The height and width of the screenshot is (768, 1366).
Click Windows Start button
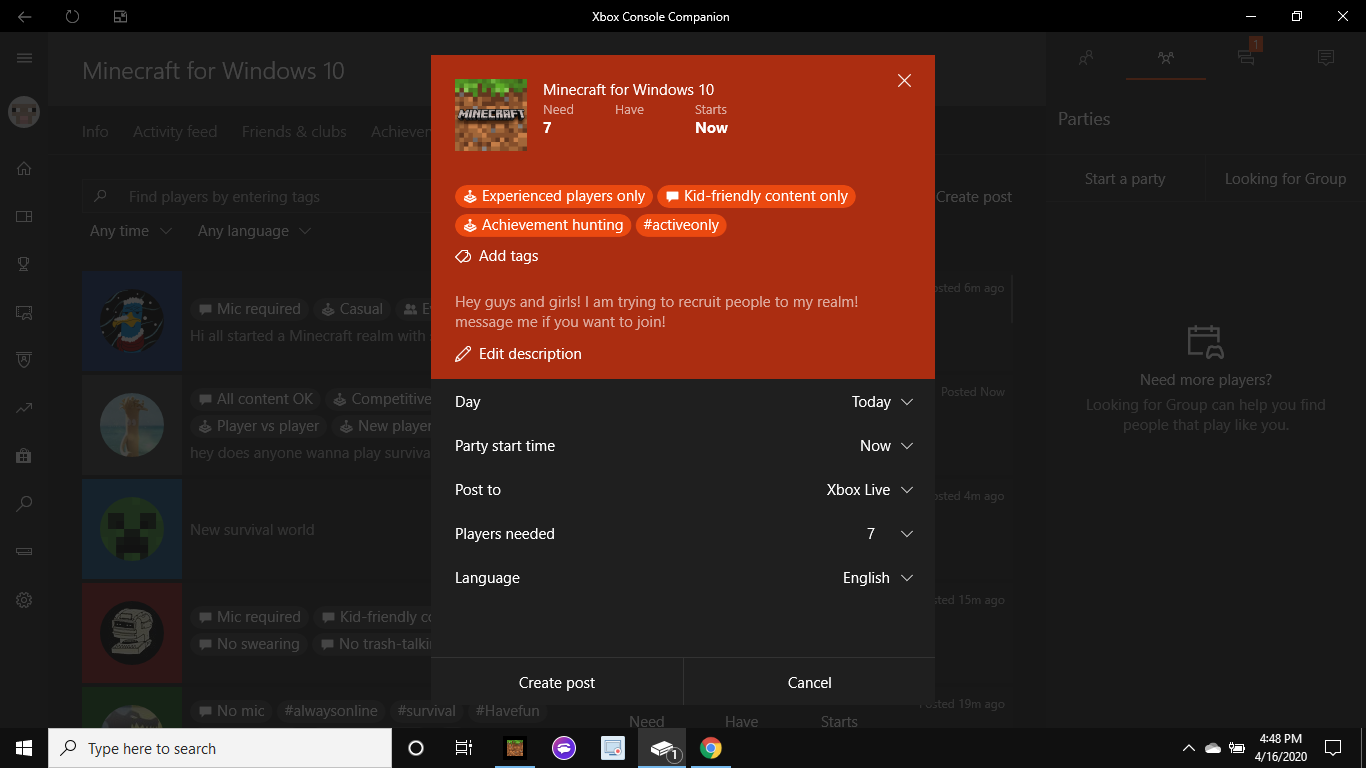[24, 748]
